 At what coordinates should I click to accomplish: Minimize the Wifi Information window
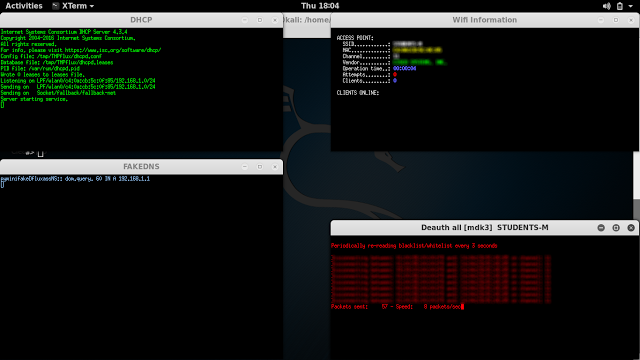pyautogui.click(x=601, y=20)
